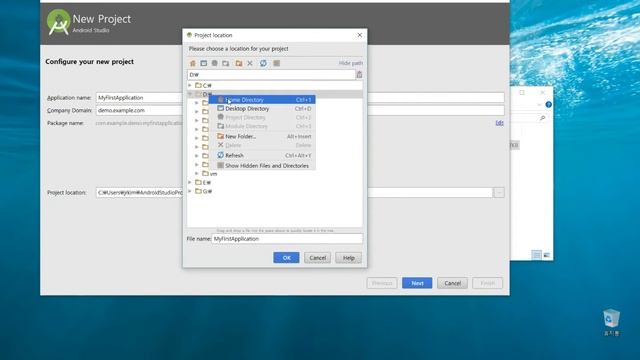Click the project location browse button
This screenshot has height=360, width=640.
click(x=499, y=192)
